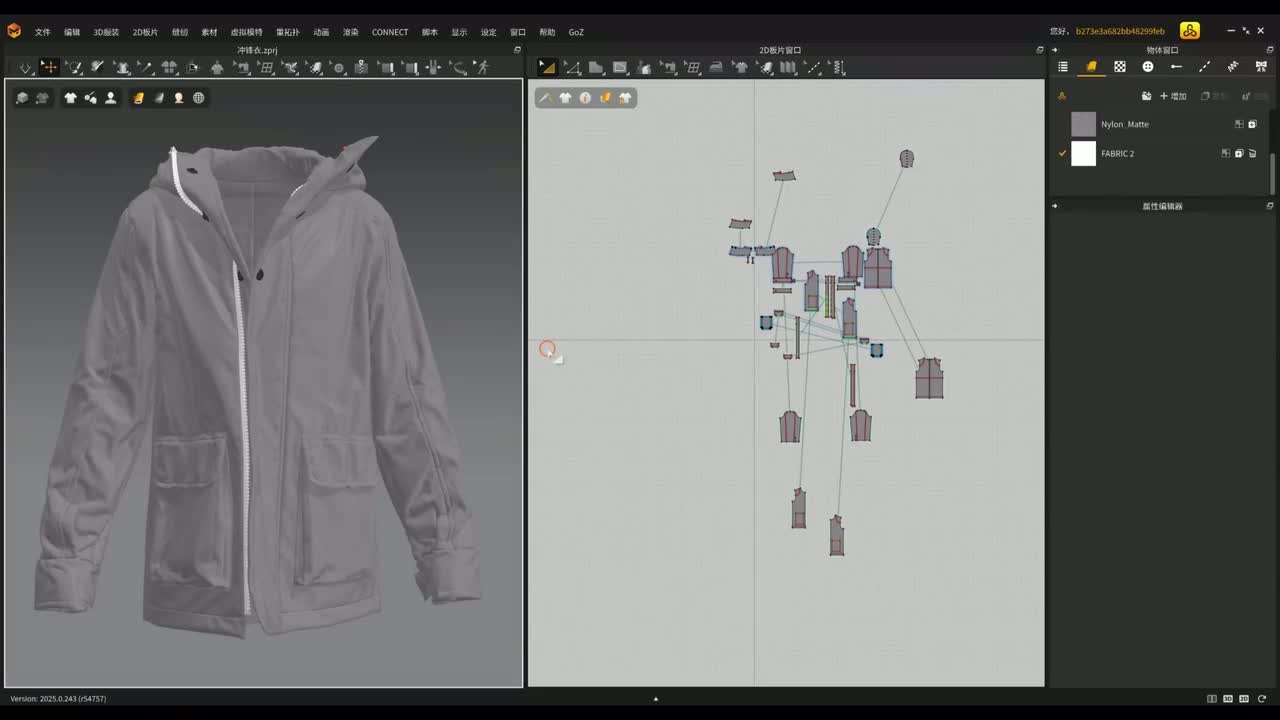Select the edit pattern tool in 2D toolbar
This screenshot has height=720, width=1280.
tap(572, 68)
